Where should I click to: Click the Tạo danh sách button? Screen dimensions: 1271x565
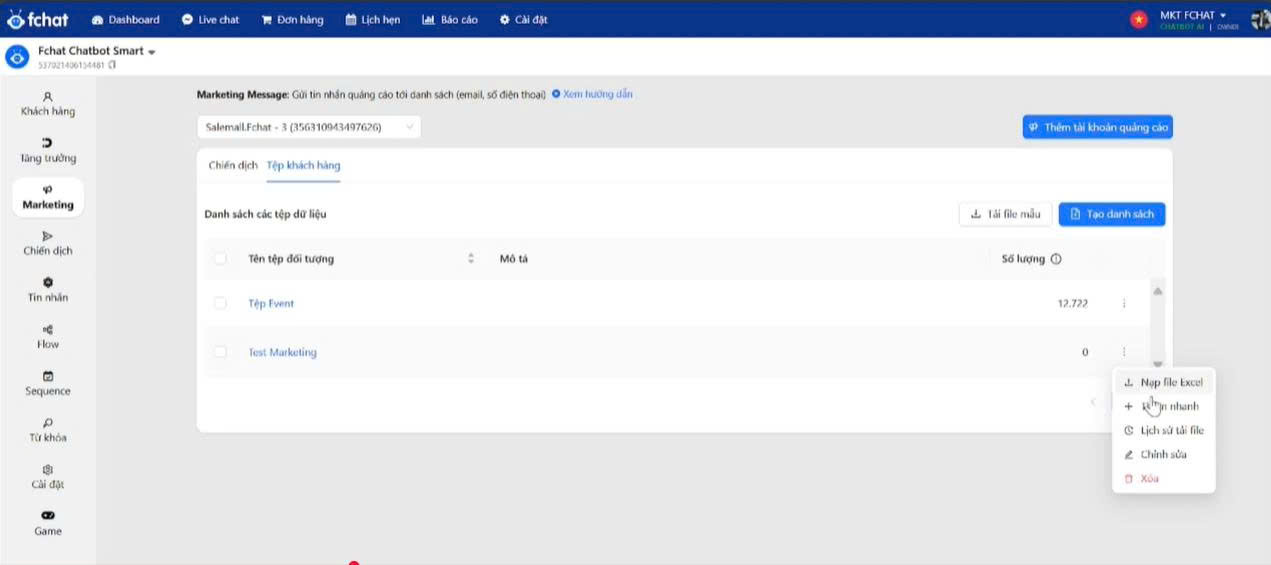1111,214
